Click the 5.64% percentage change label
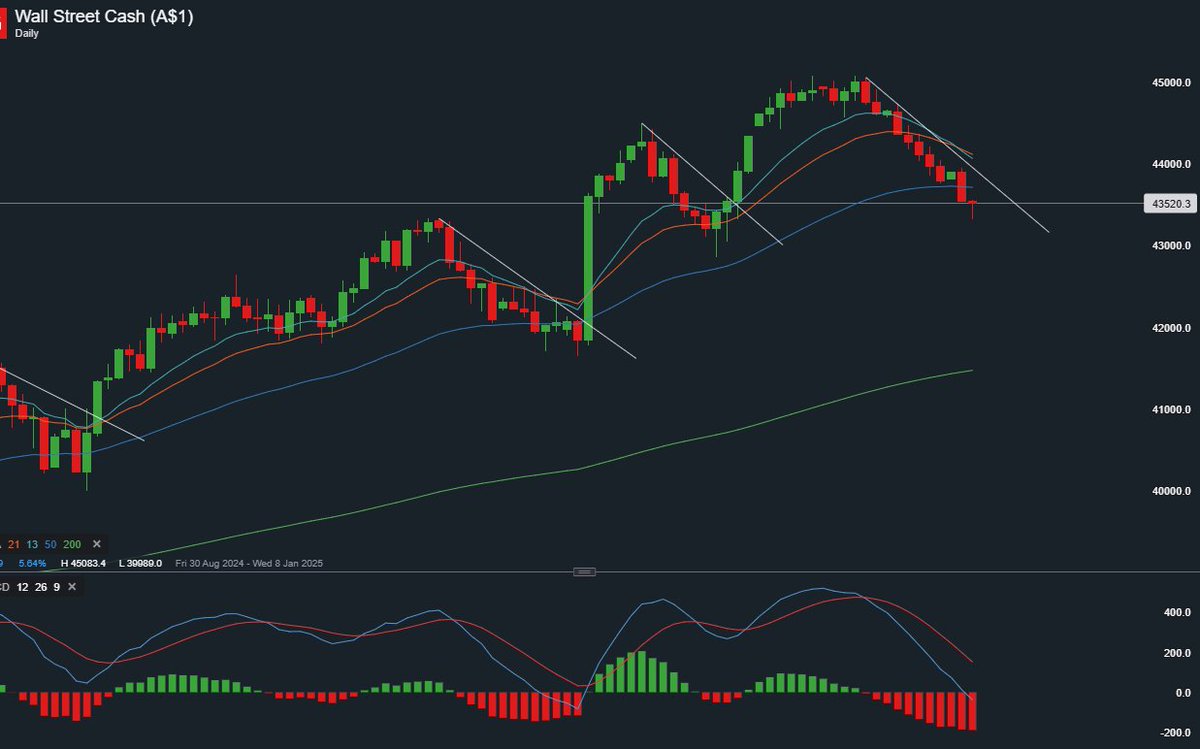This screenshot has width=1200, height=749. coord(30,563)
